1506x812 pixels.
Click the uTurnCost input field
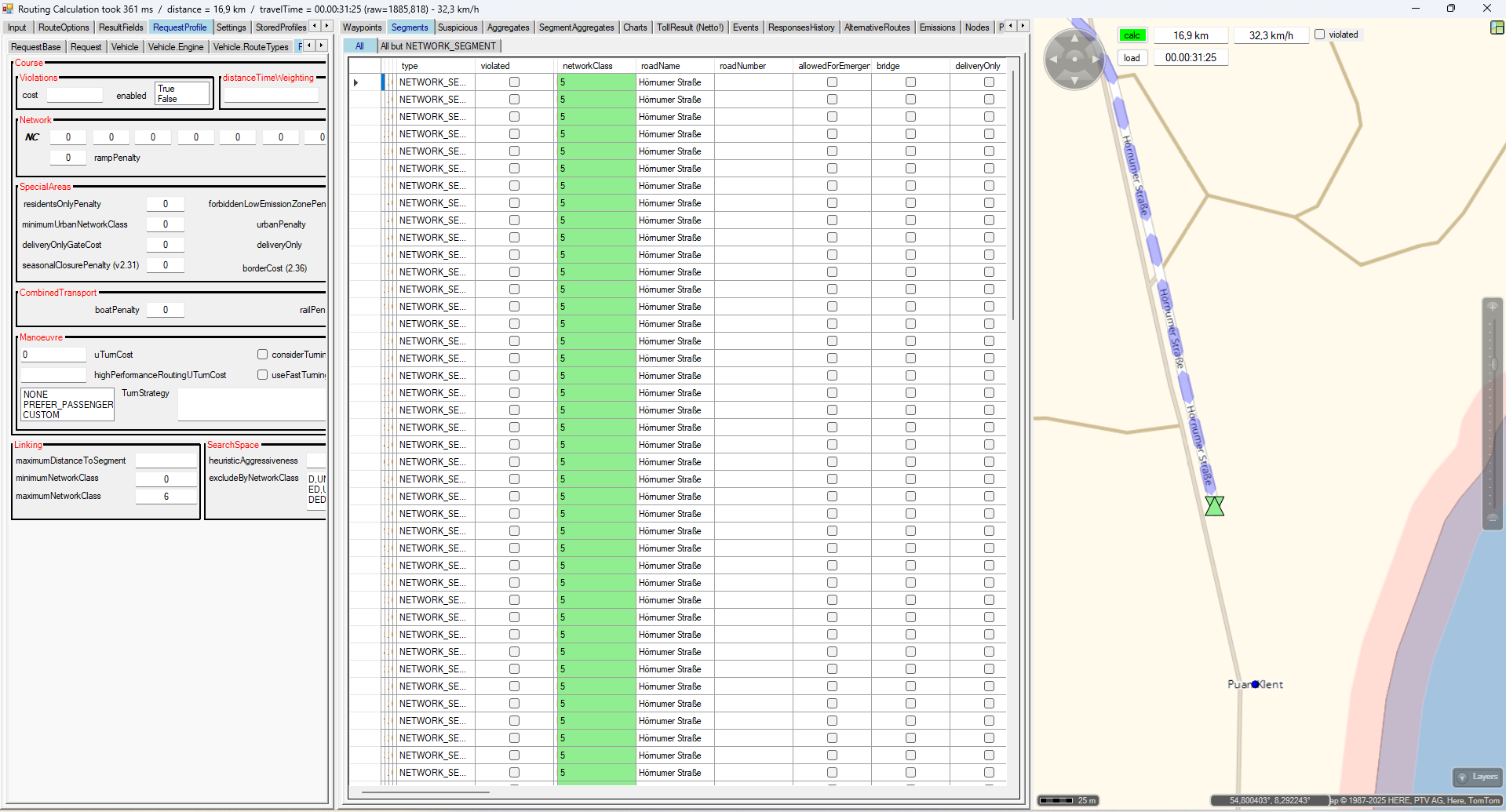point(53,355)
